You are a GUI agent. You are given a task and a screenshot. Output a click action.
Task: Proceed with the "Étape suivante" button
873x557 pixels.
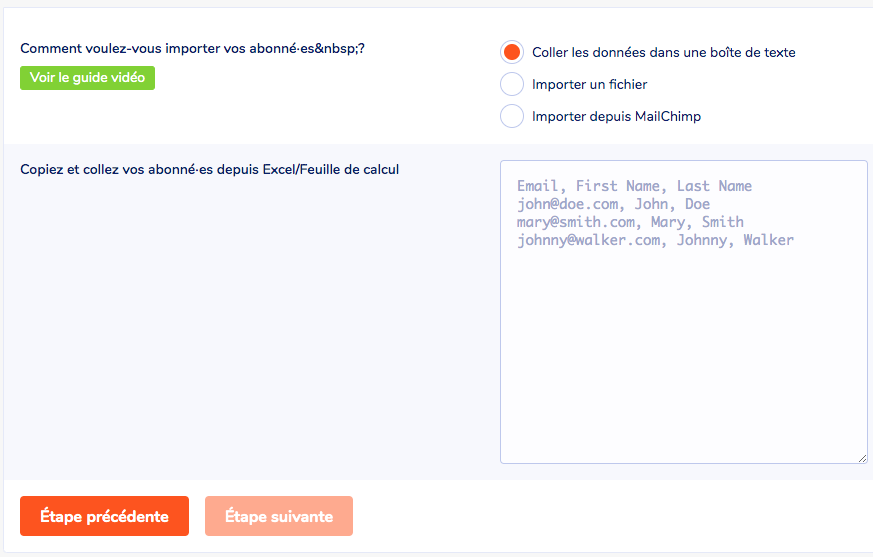point(278,516)
